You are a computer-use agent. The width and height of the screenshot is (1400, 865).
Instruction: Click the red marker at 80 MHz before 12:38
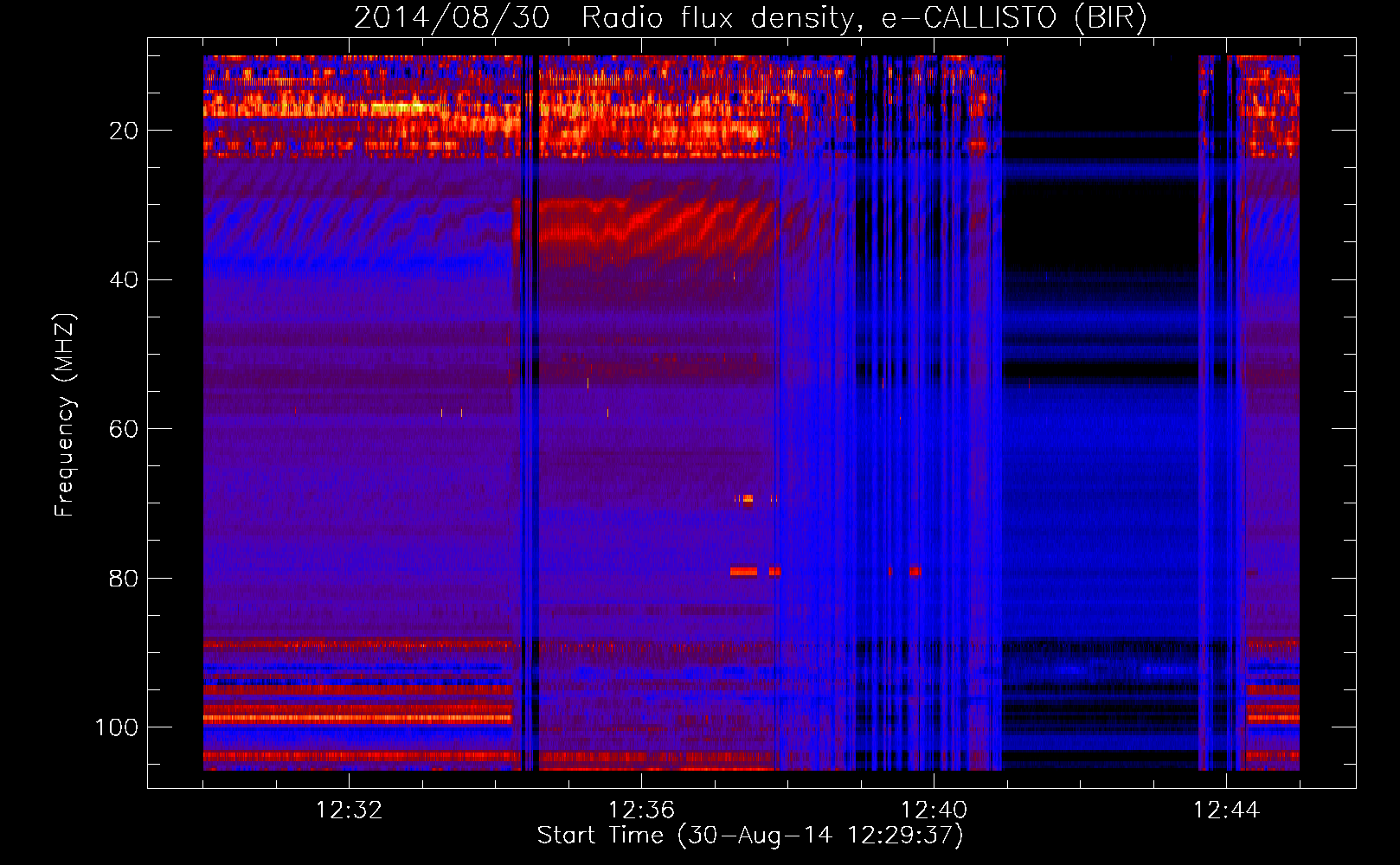[x=743, y=572]
